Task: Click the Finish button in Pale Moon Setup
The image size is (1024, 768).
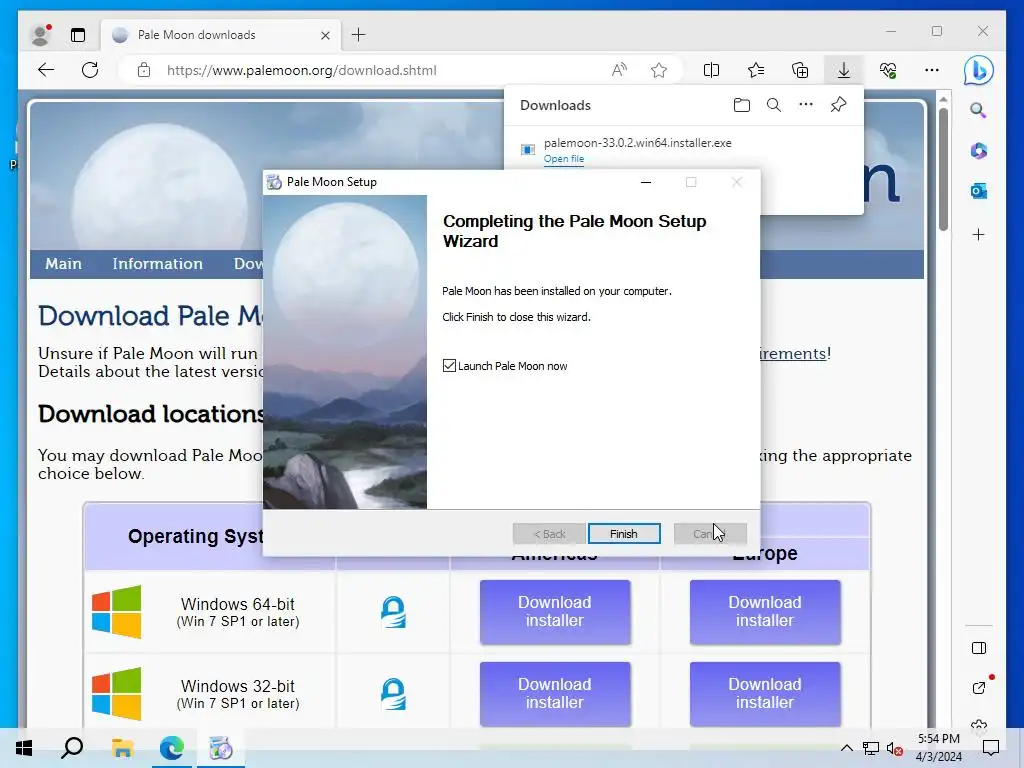Action: point(624,534)
